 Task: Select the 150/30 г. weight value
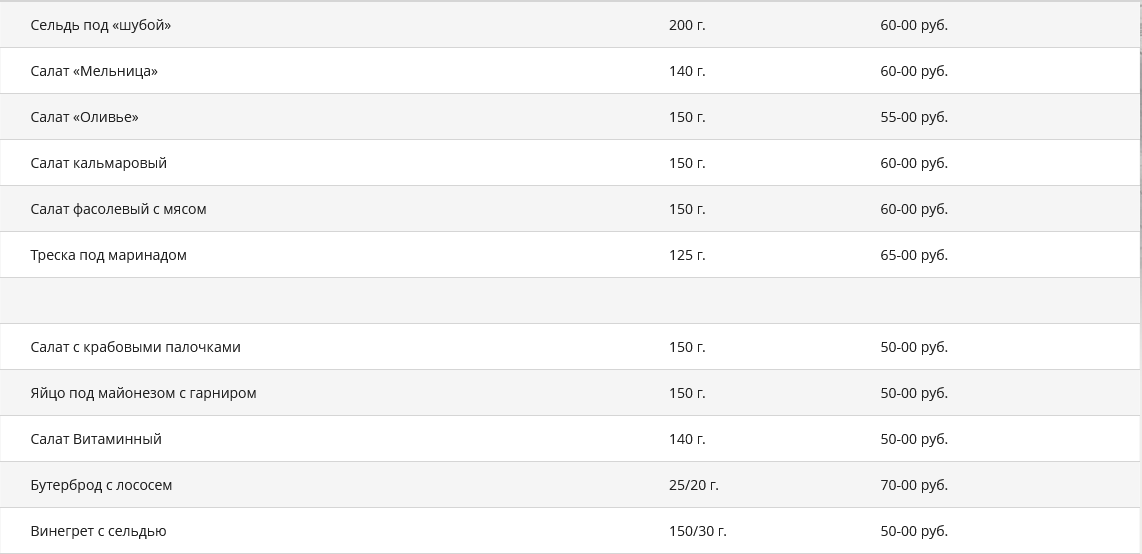click(x=697, y=531)
